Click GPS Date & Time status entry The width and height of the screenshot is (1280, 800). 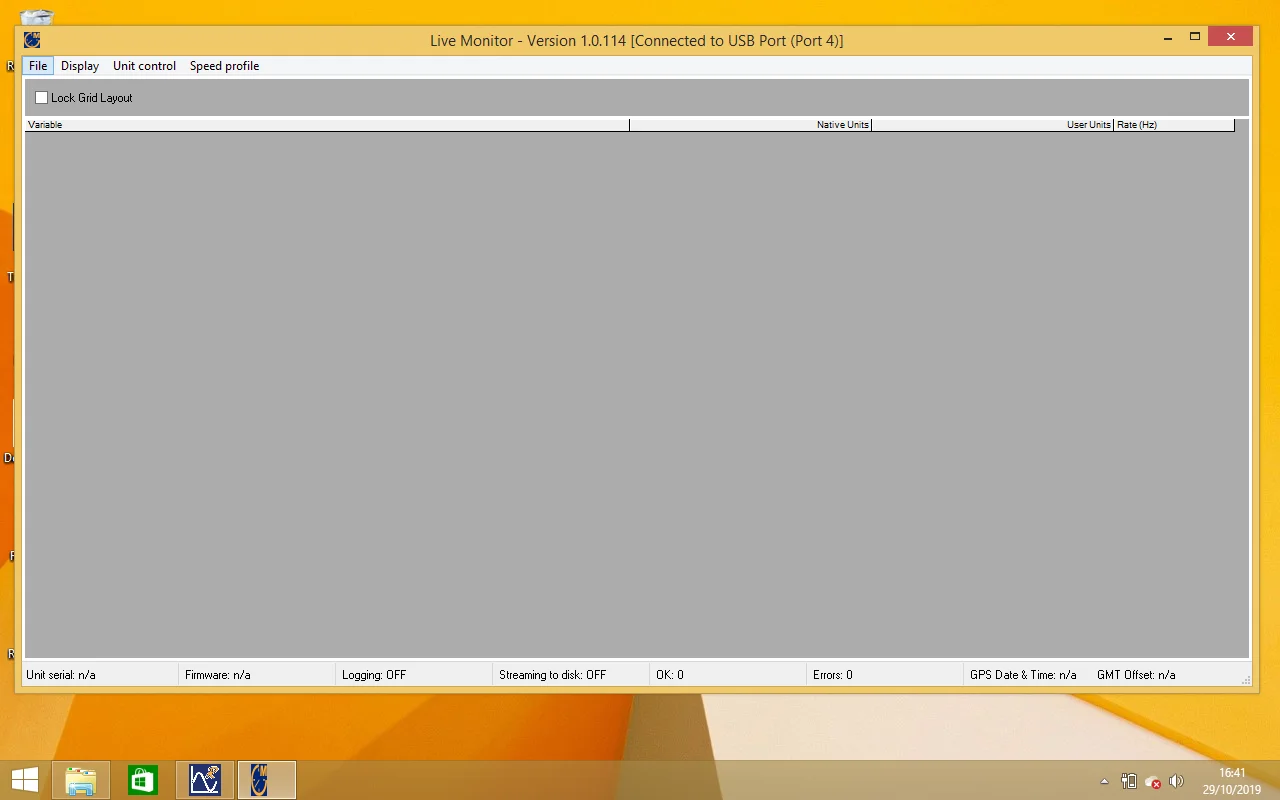(1023, 675)
